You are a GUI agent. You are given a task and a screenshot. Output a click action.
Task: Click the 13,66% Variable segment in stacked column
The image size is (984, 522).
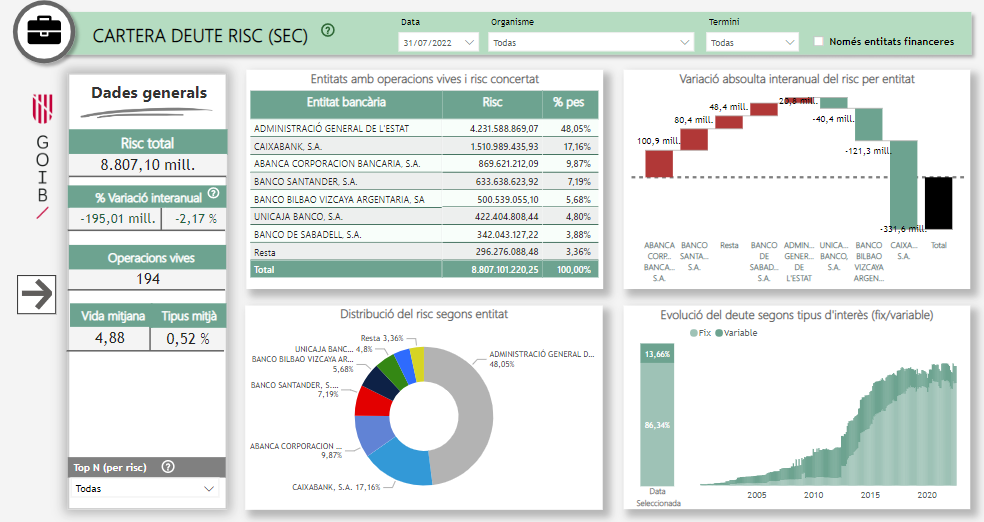pyautogui.click(x=657, y=353)
